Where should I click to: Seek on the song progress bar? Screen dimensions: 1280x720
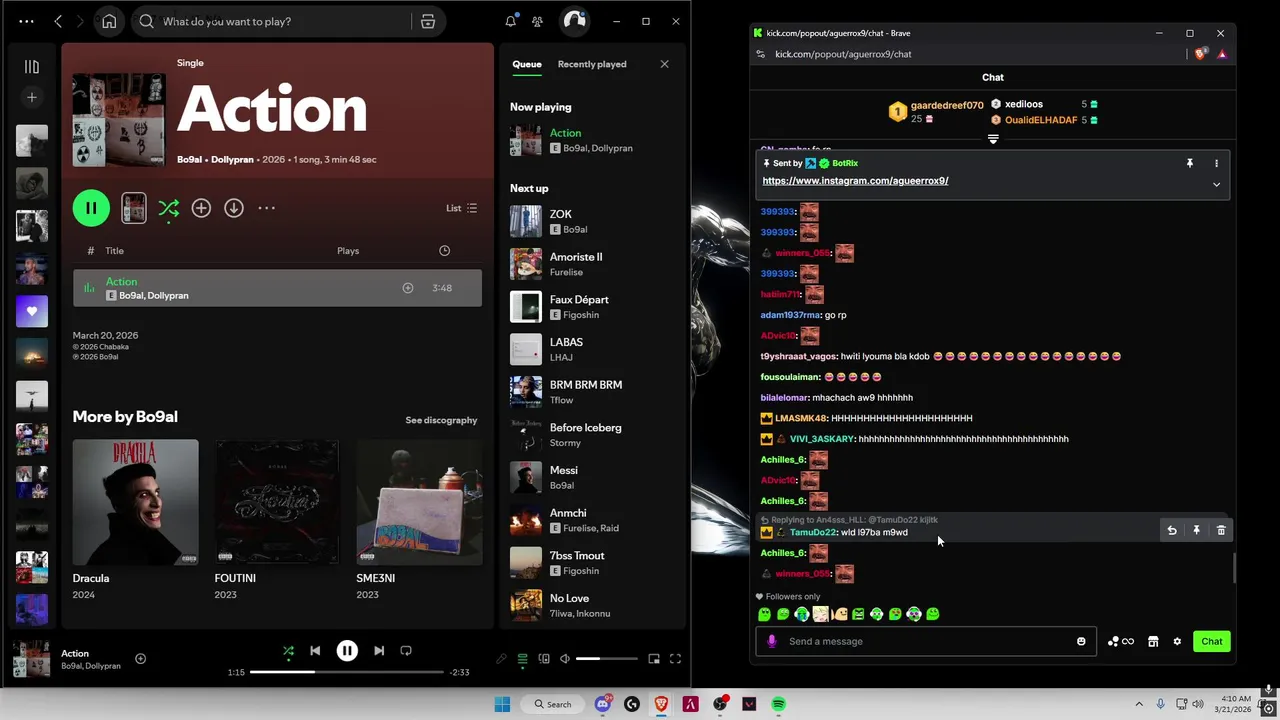point(347,672)
